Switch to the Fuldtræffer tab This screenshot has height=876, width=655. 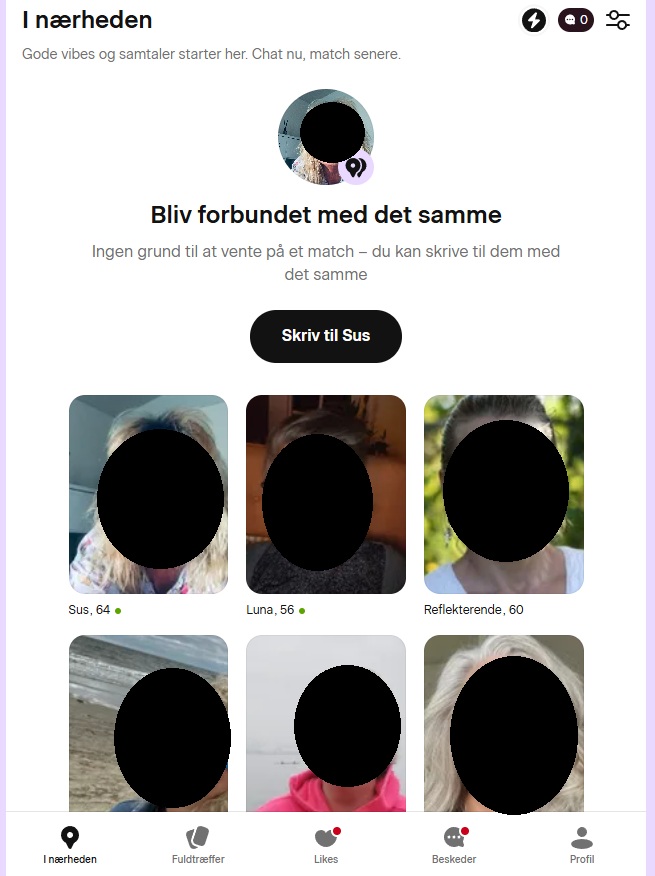pyautogui.click(x=198, y=845)
